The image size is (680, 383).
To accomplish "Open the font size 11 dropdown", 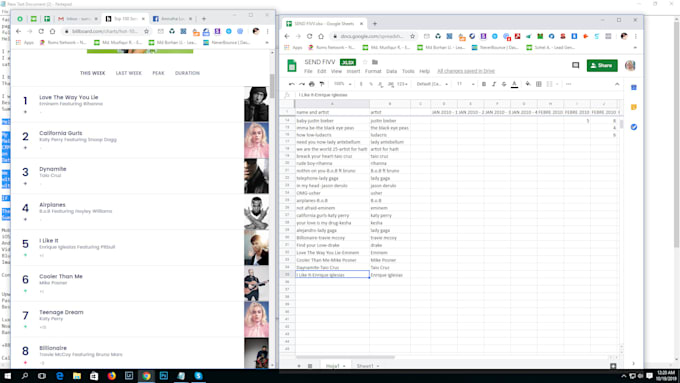I will [x=466, y=84].
